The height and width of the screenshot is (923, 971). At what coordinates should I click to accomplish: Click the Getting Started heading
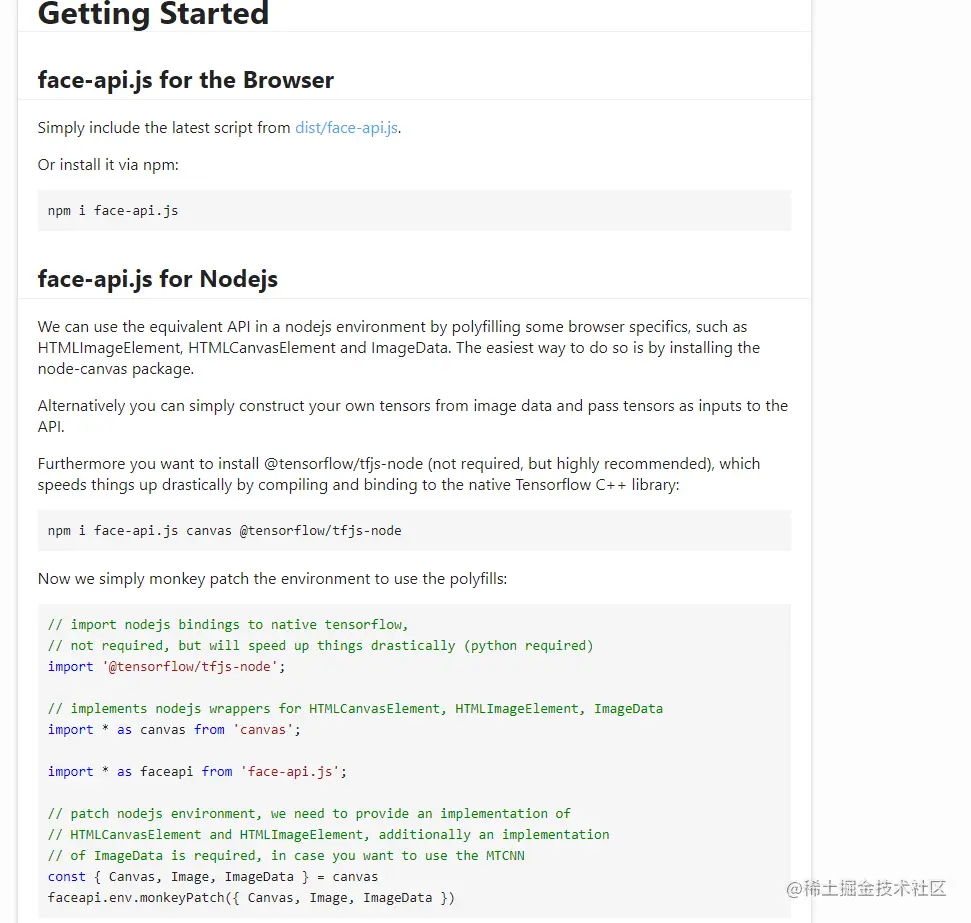click(x=154, y=14)
